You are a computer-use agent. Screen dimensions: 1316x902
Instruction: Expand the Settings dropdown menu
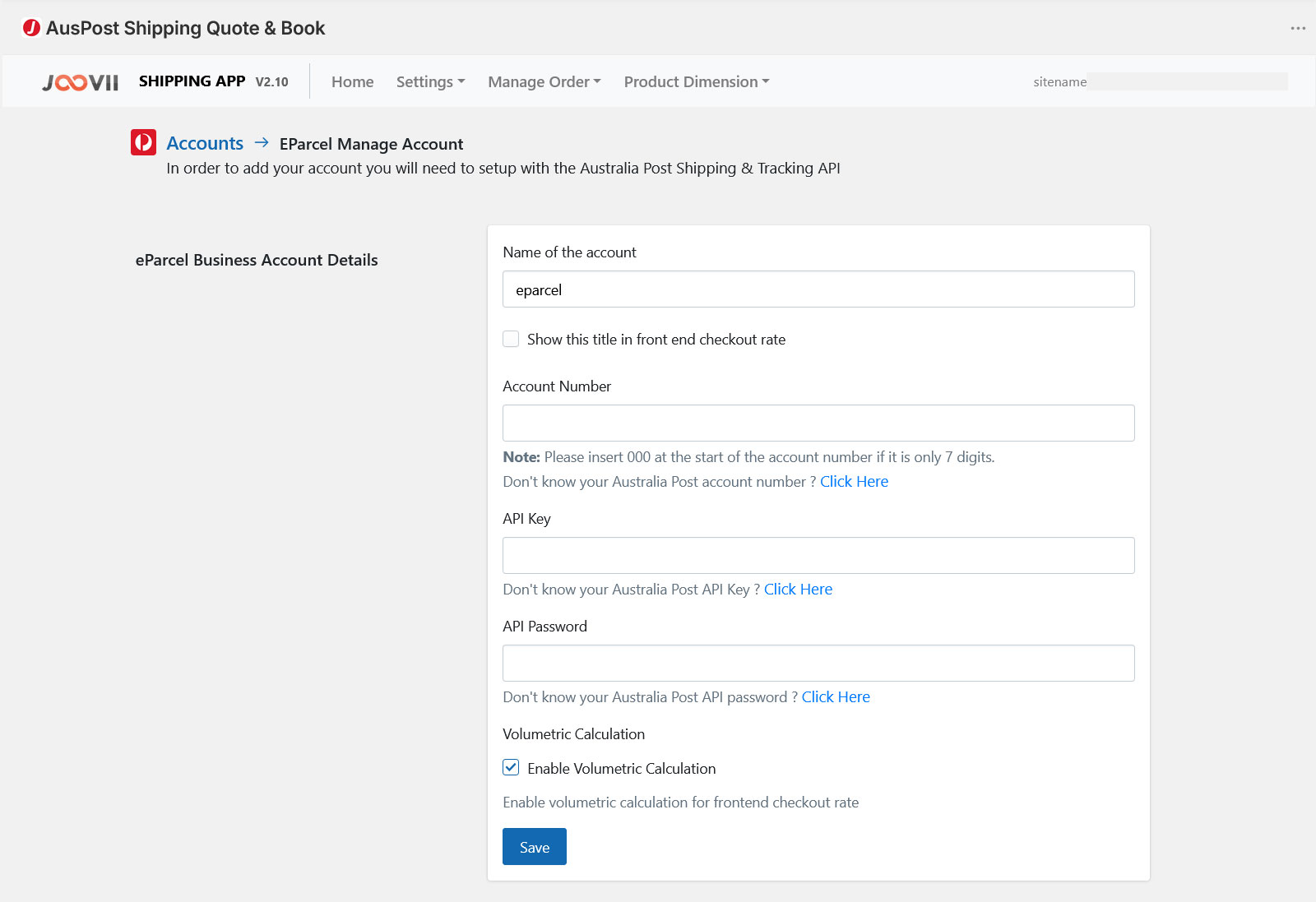click(x=430, y=82)
